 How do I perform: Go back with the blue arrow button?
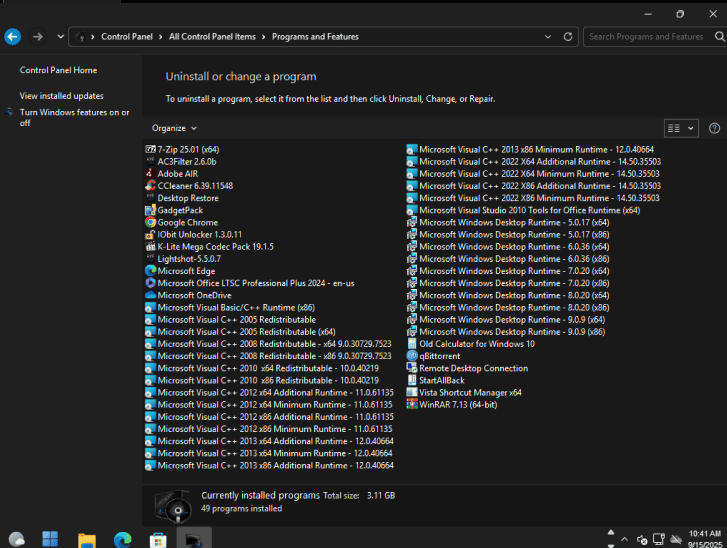[13, 37]
